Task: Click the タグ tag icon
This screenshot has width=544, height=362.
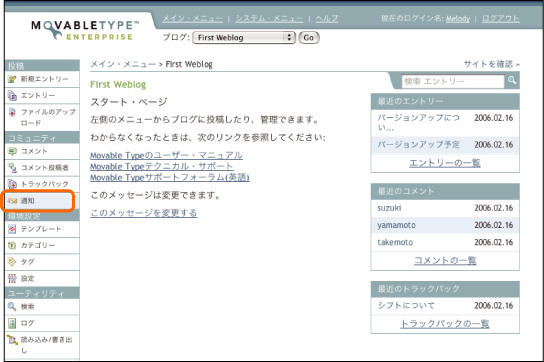Action: pos(12,262)
